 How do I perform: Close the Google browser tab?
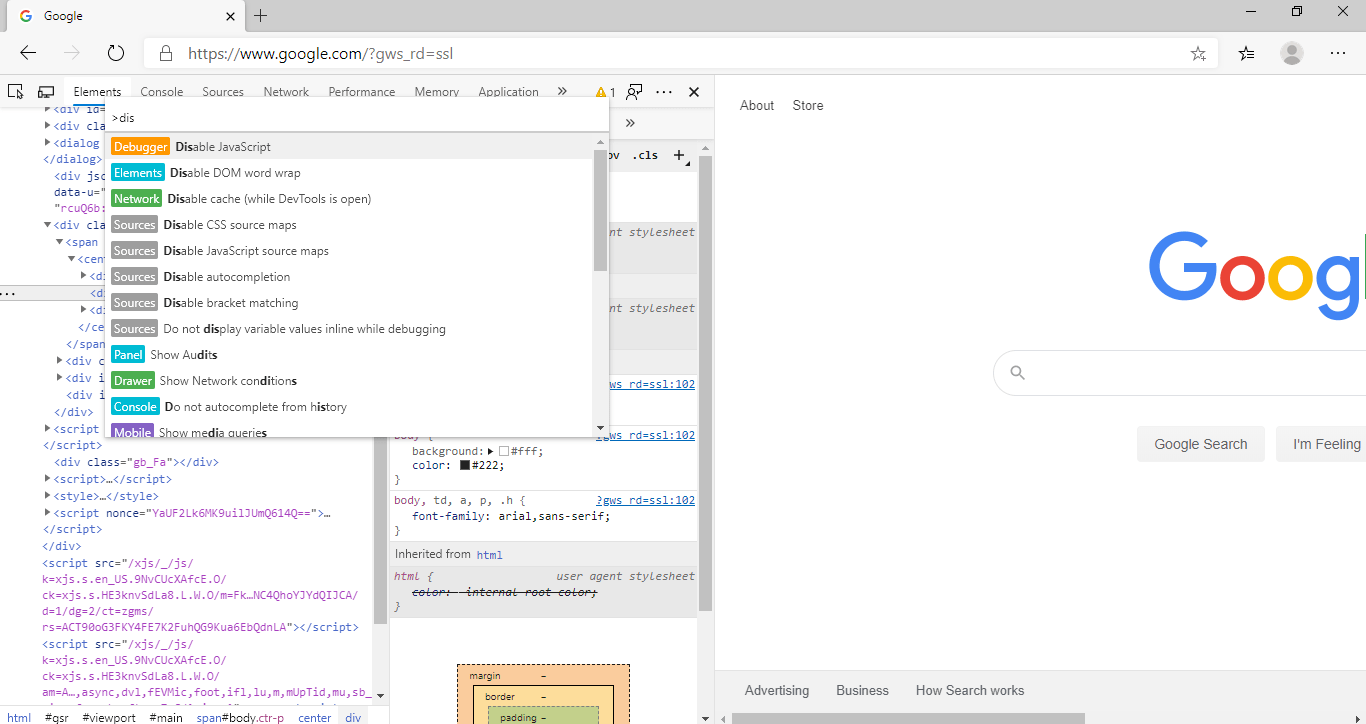pos(230,16)
